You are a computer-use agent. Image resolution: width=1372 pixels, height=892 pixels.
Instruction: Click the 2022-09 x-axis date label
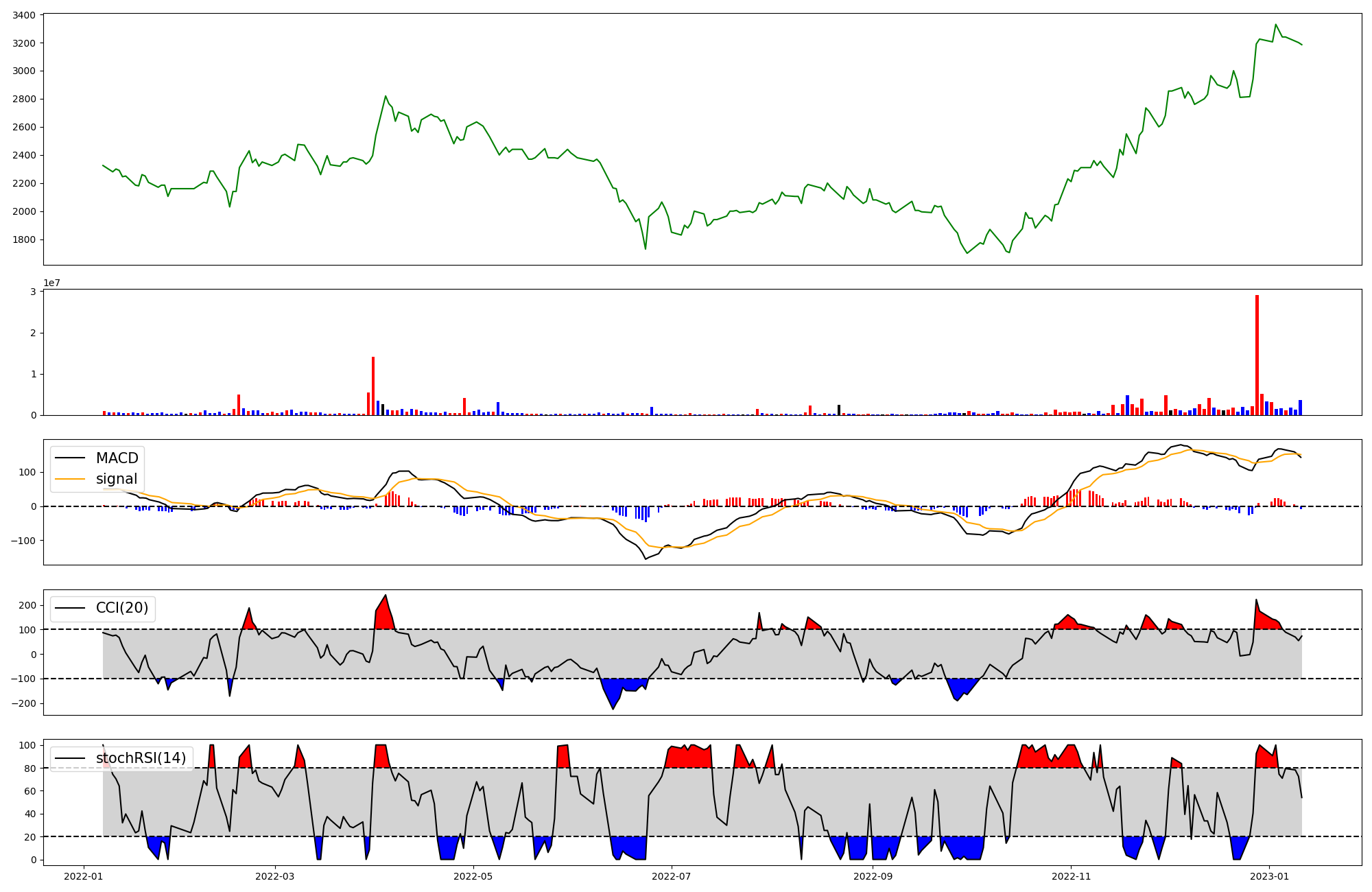coord(873,876)
